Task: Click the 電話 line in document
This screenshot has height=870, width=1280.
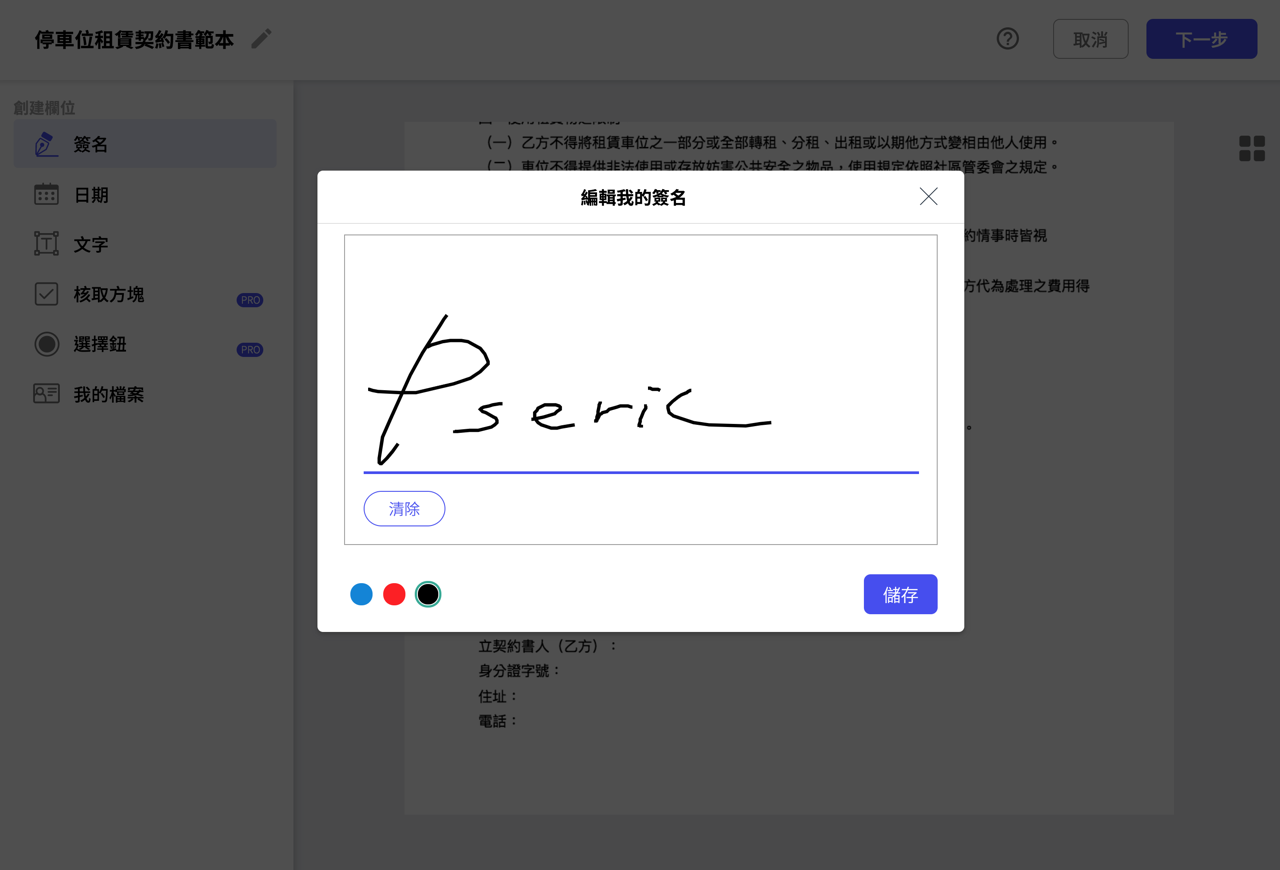Action: click(498, 721)
